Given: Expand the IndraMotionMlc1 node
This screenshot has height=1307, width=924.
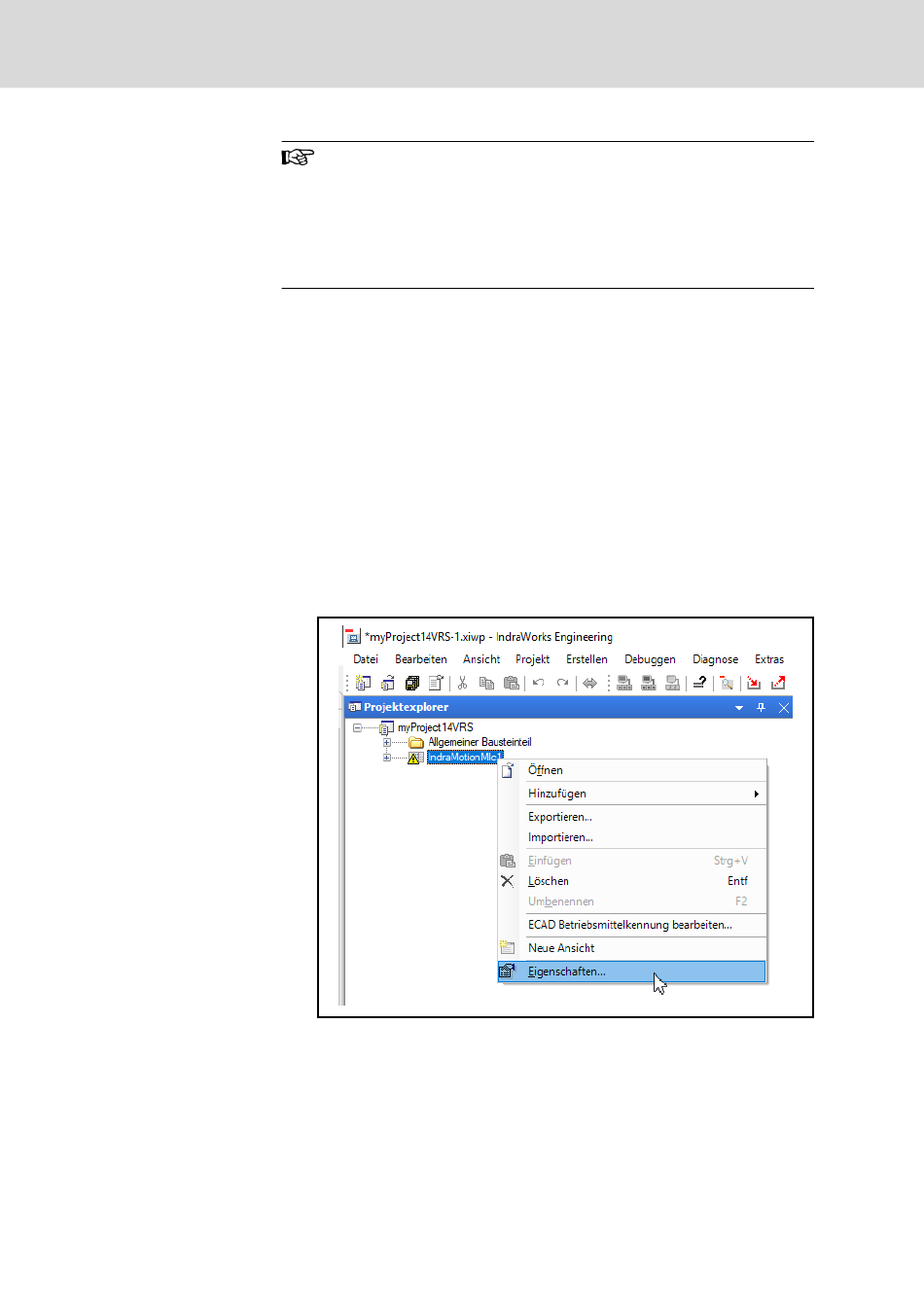Looking at the screenshot, I should (x=387, y=758).
